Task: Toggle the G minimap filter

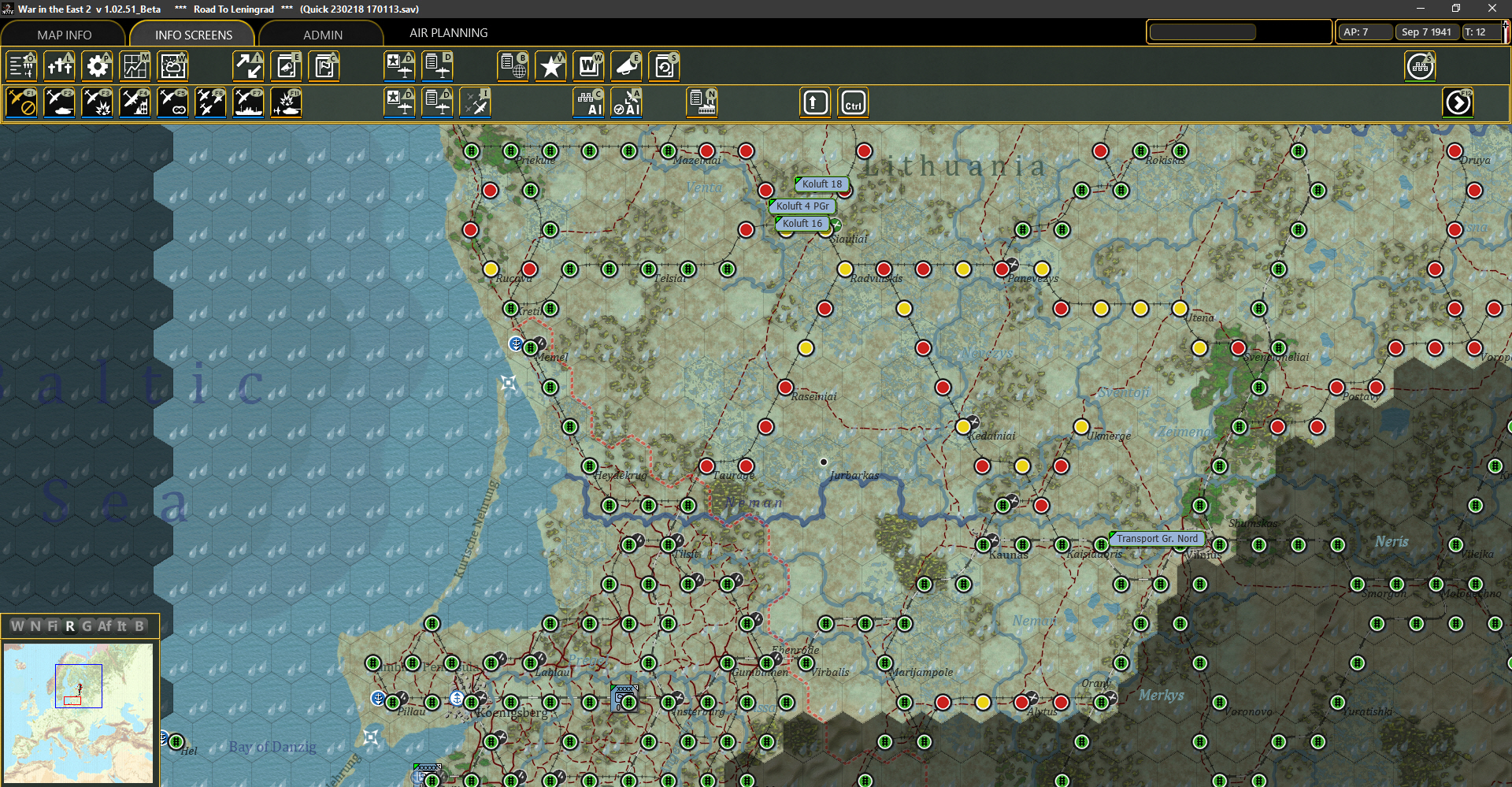Action: [87, 626]
